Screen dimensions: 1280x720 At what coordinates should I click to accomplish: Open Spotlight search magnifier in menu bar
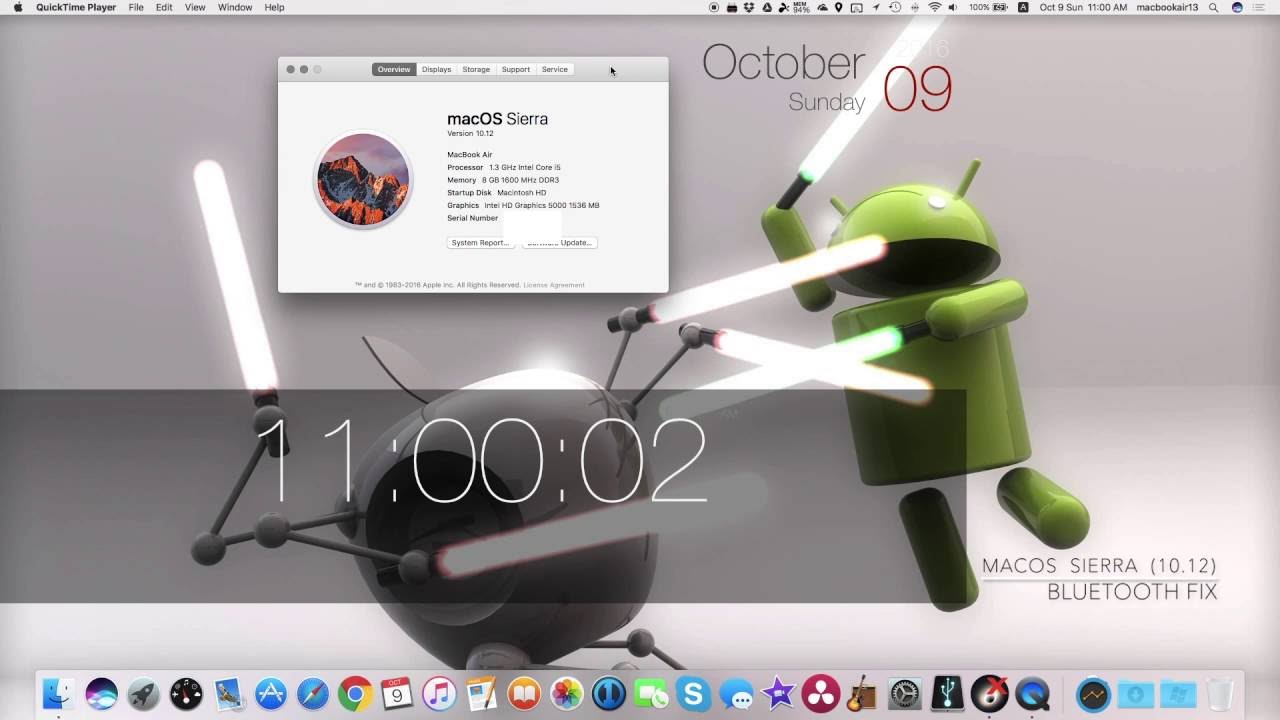[1214, 7]
